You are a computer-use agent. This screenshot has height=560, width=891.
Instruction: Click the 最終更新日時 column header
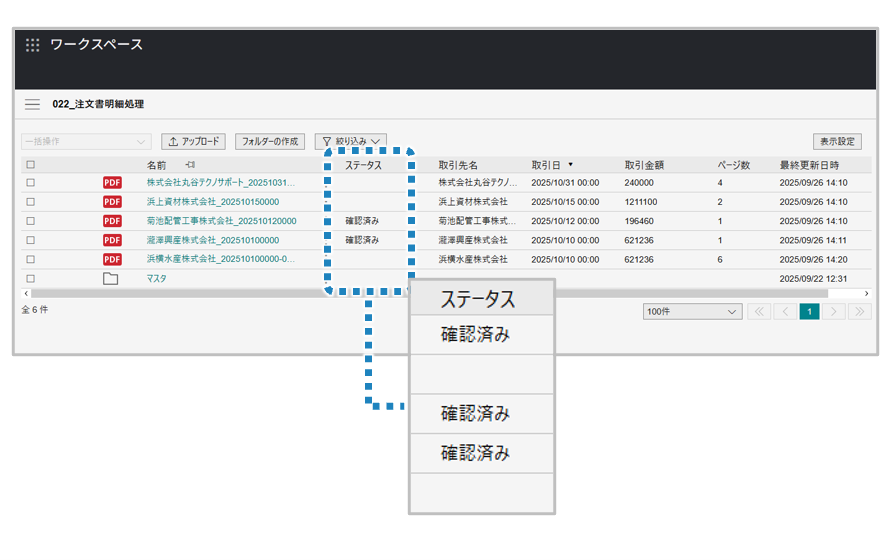(x=809, y=165)
